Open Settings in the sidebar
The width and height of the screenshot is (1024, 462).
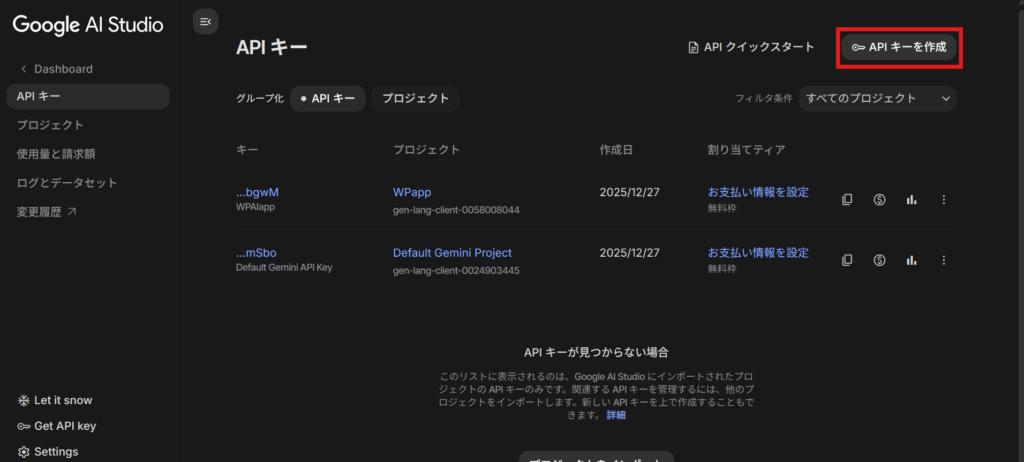[x=55, y=451]
